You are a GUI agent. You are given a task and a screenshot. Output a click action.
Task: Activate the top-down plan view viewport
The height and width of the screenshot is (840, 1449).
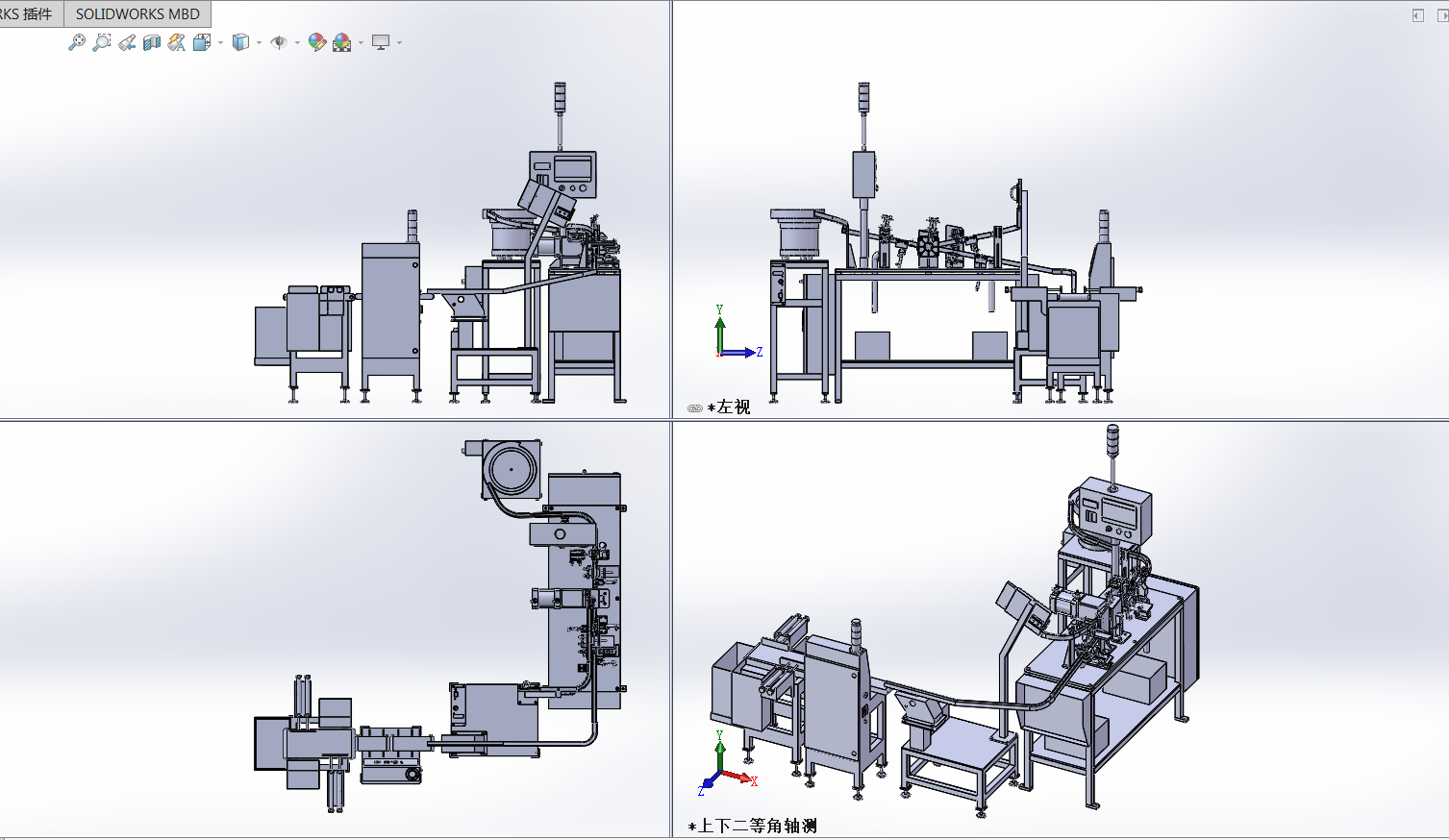335,630
